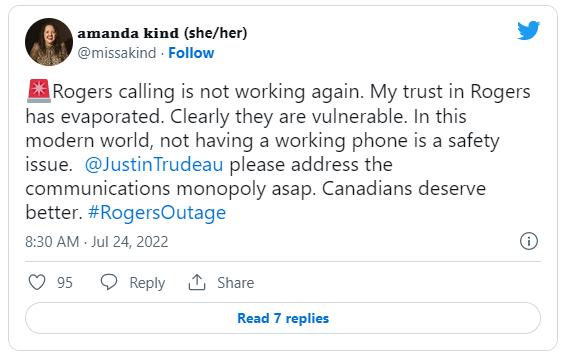This screenshot has width=566, height=362.
Task: Click the @missakind handle
Action: tap(117, 53)
